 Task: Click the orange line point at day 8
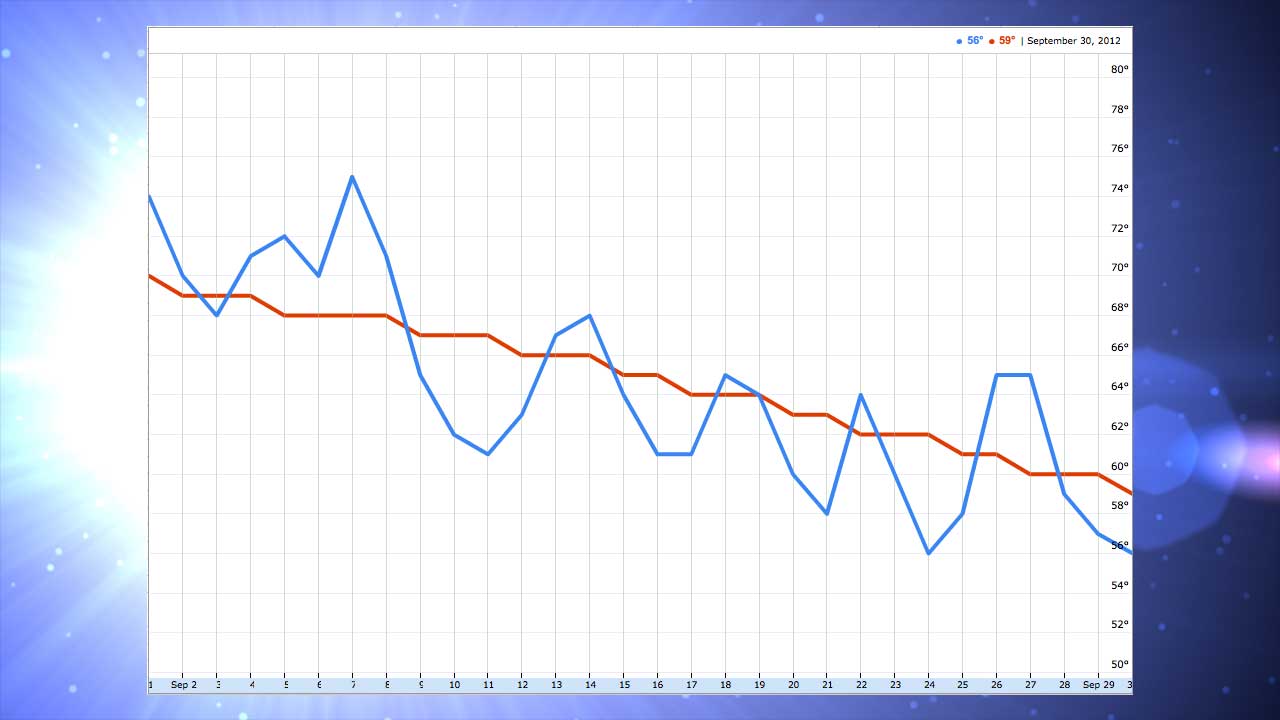386,316
